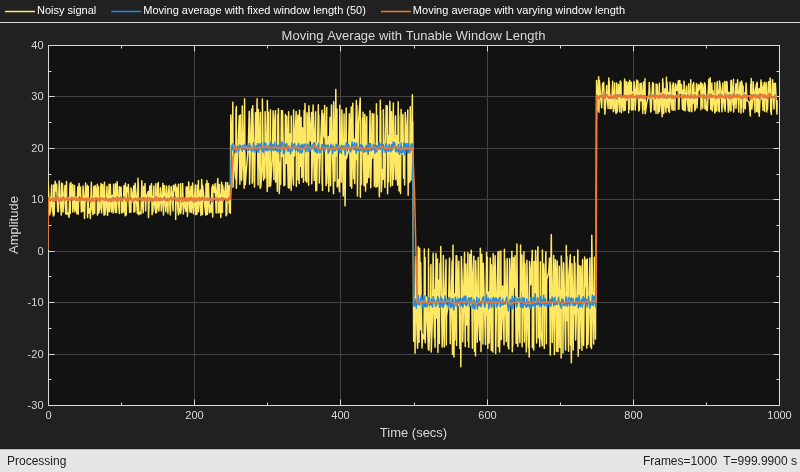The width and height of the screenshot is (800, 472).
Task: Click the T=999.9900 s time readout
Action: pyautogui.click(x=760, y=461)
